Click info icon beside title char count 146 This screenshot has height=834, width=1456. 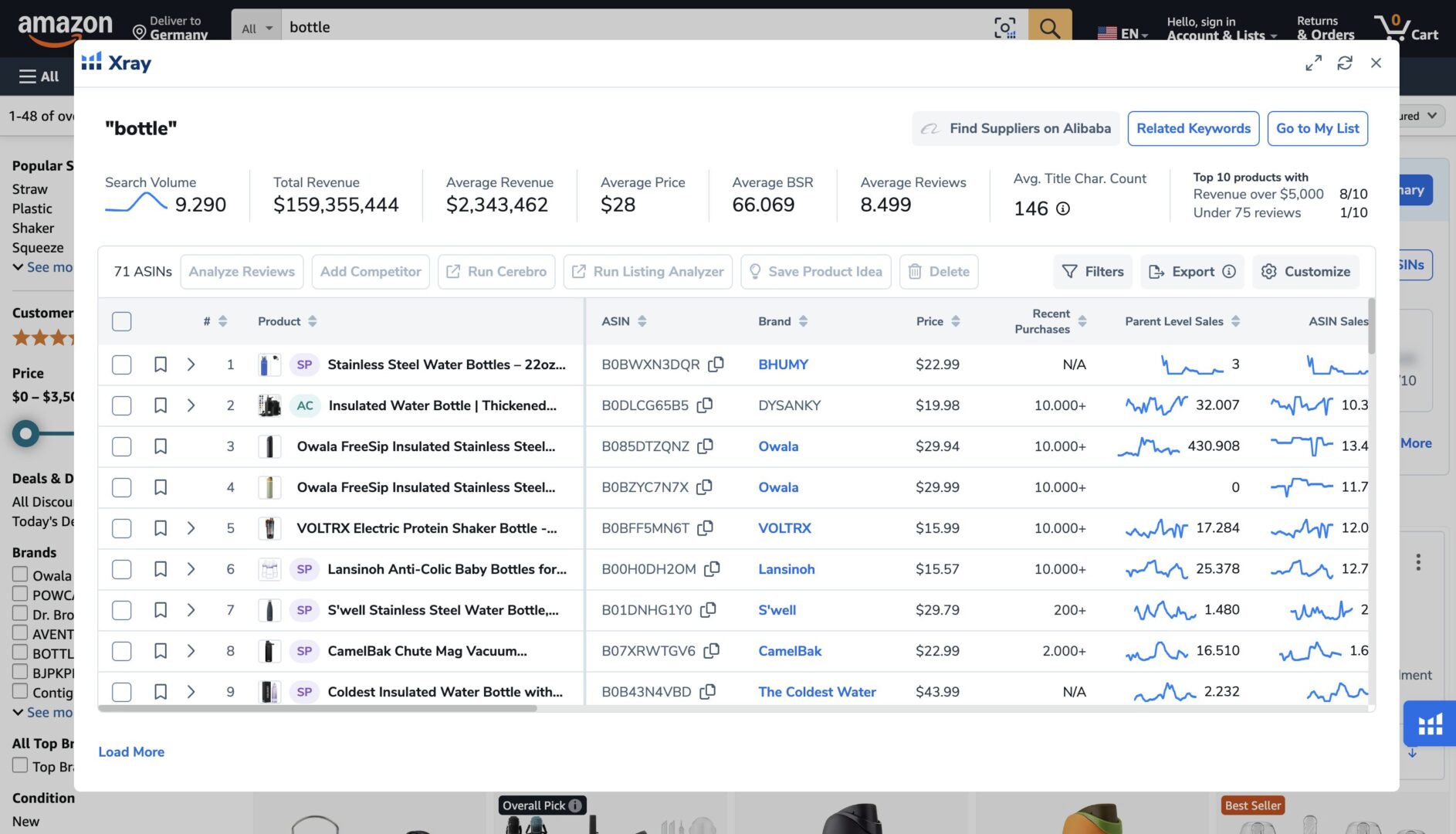click(x=1062, y=208)
